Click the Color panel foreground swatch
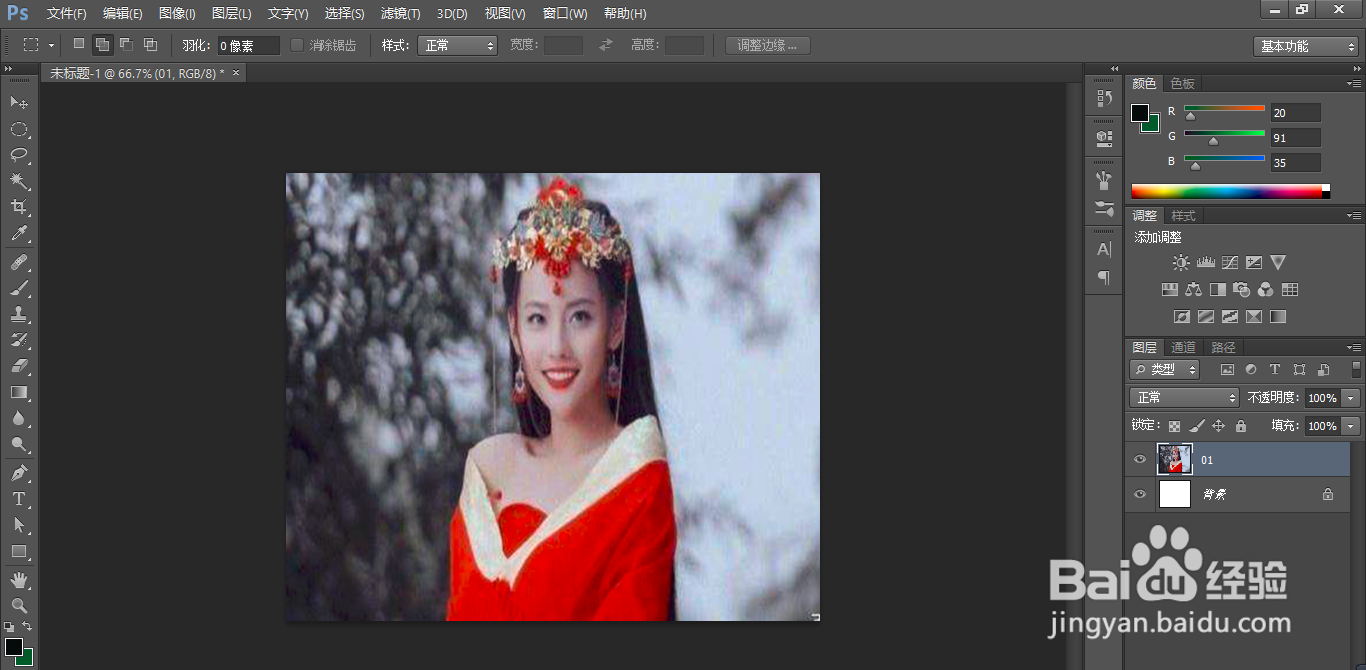 (1140, 113)
